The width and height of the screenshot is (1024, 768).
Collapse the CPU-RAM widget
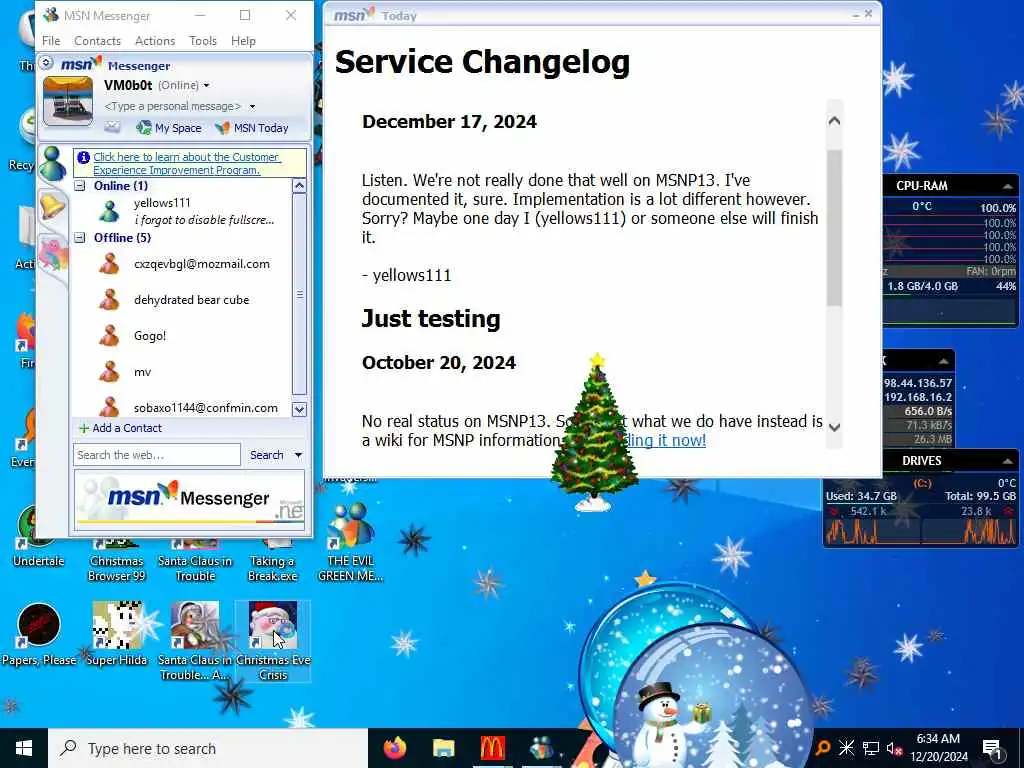pos(1008,186)
